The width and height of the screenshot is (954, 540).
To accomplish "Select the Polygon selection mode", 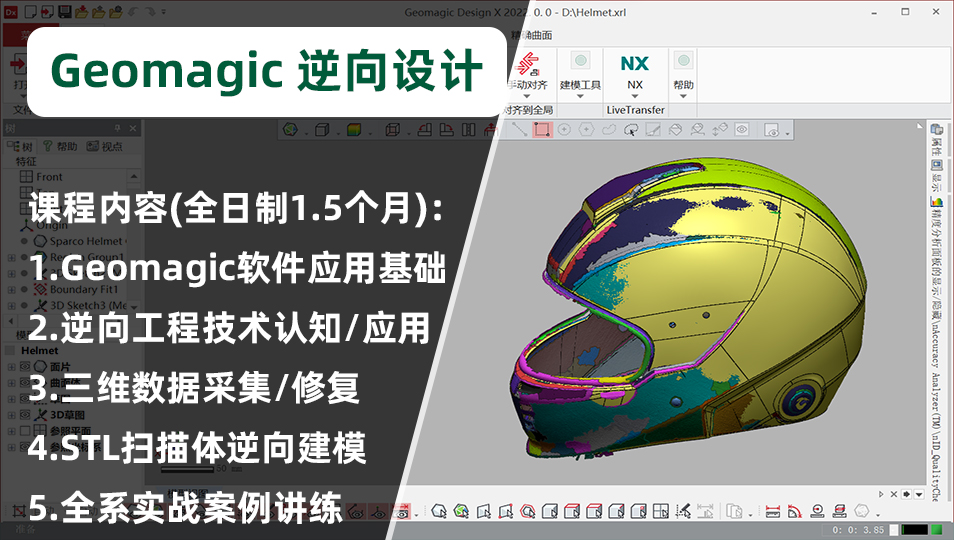I will (x=587, y=130).
